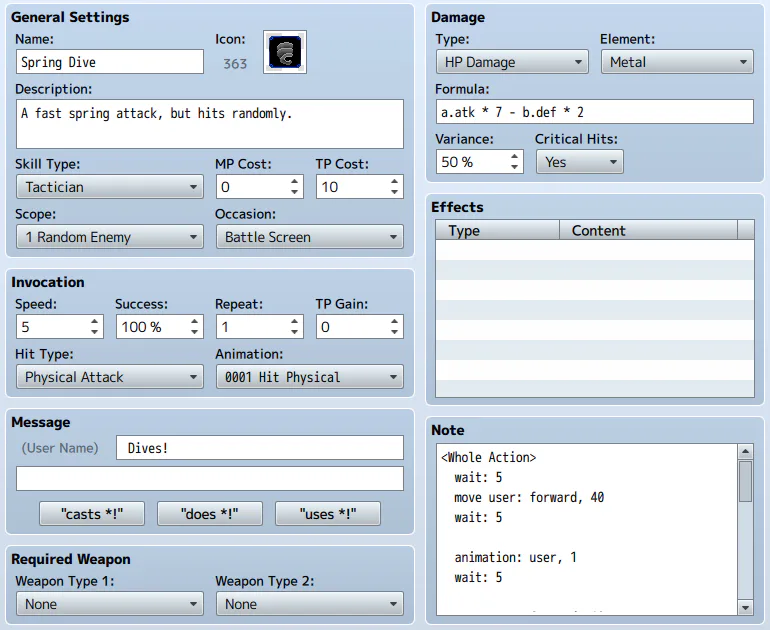Open the Weapon Type 2 dropdown
The width and height of the screenshot is (770, 630).
pos(310,604)
